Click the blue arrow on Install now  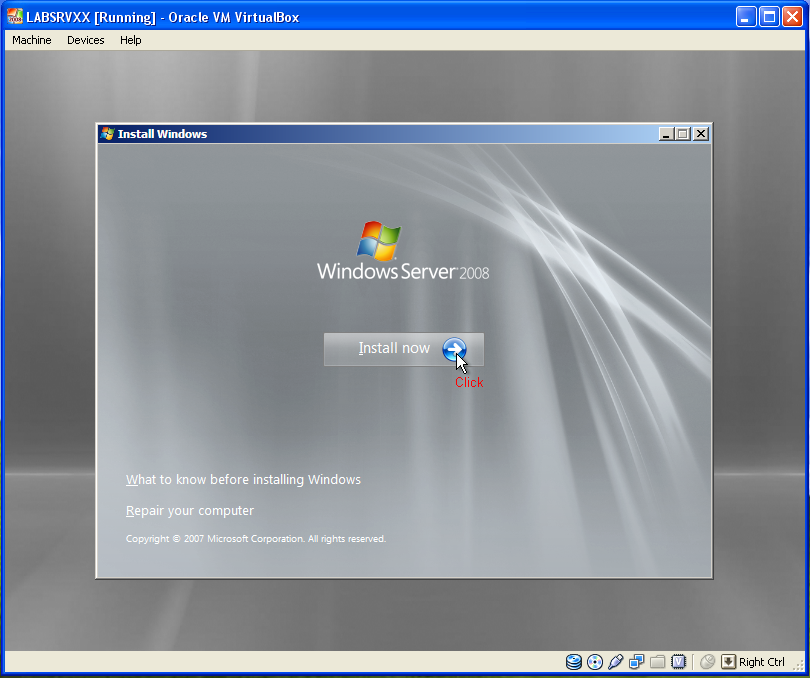coord(454,349)
